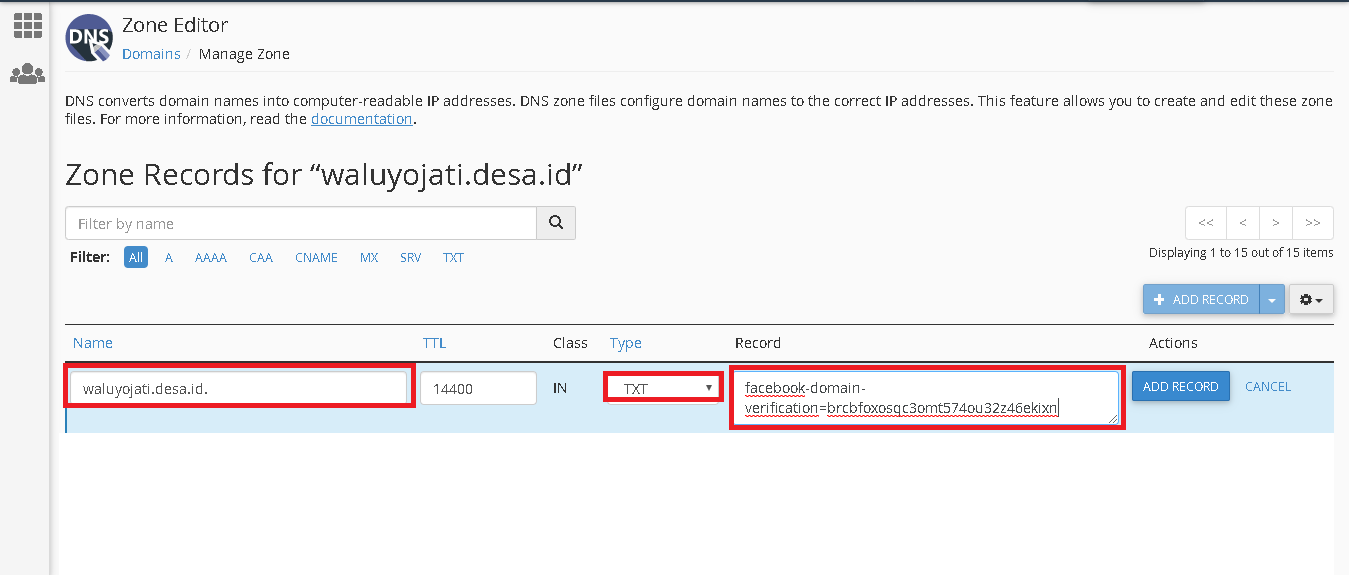Click the search magnifier button
The image size is (1349, 575).
coord(556,223)
